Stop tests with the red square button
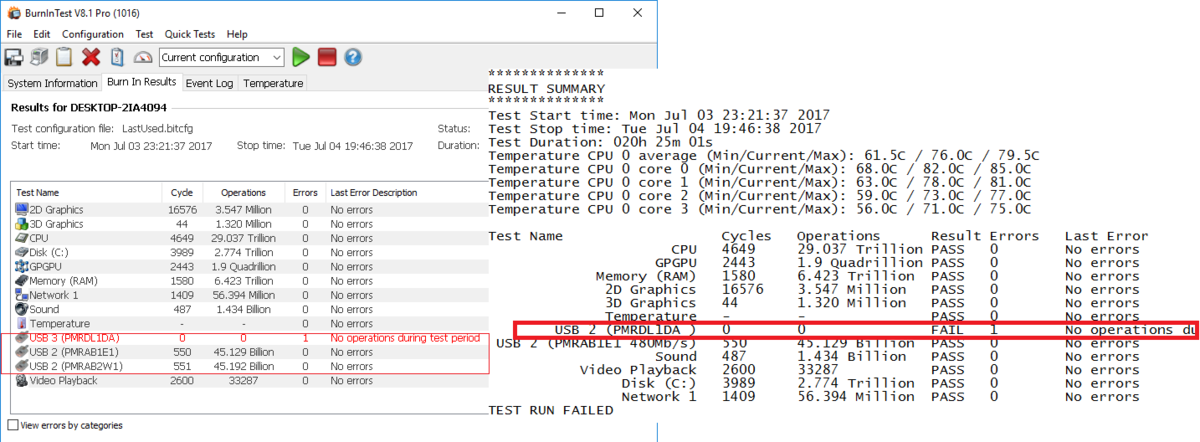 point(327,58)
